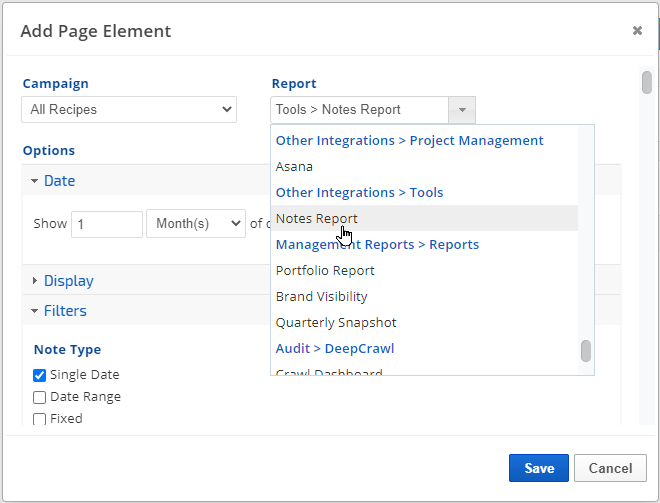This screenshot has height=503, width=660.
Task: Uncheck the Single Date checkbox
Action: click(x=40, y=375)
